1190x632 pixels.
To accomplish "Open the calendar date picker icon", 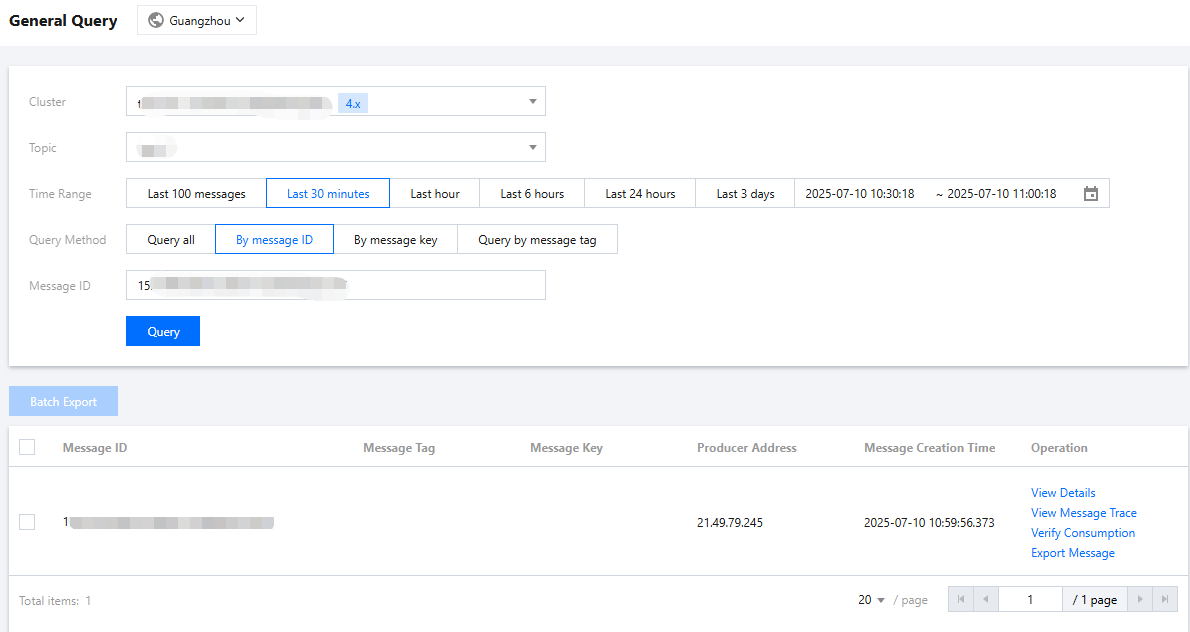I will (x=1090, y=194).
